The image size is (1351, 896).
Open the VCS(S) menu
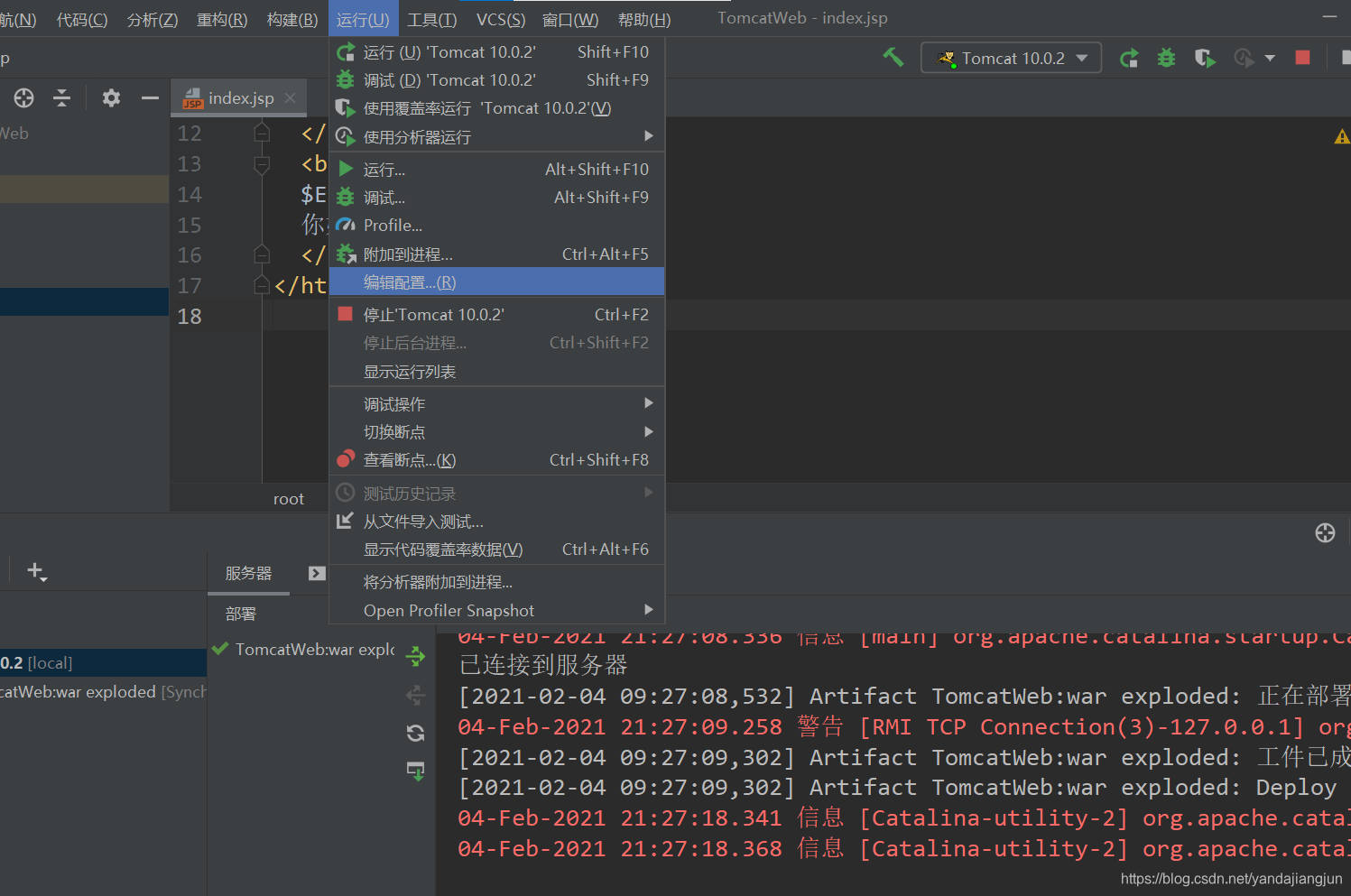tap(501, 19)
